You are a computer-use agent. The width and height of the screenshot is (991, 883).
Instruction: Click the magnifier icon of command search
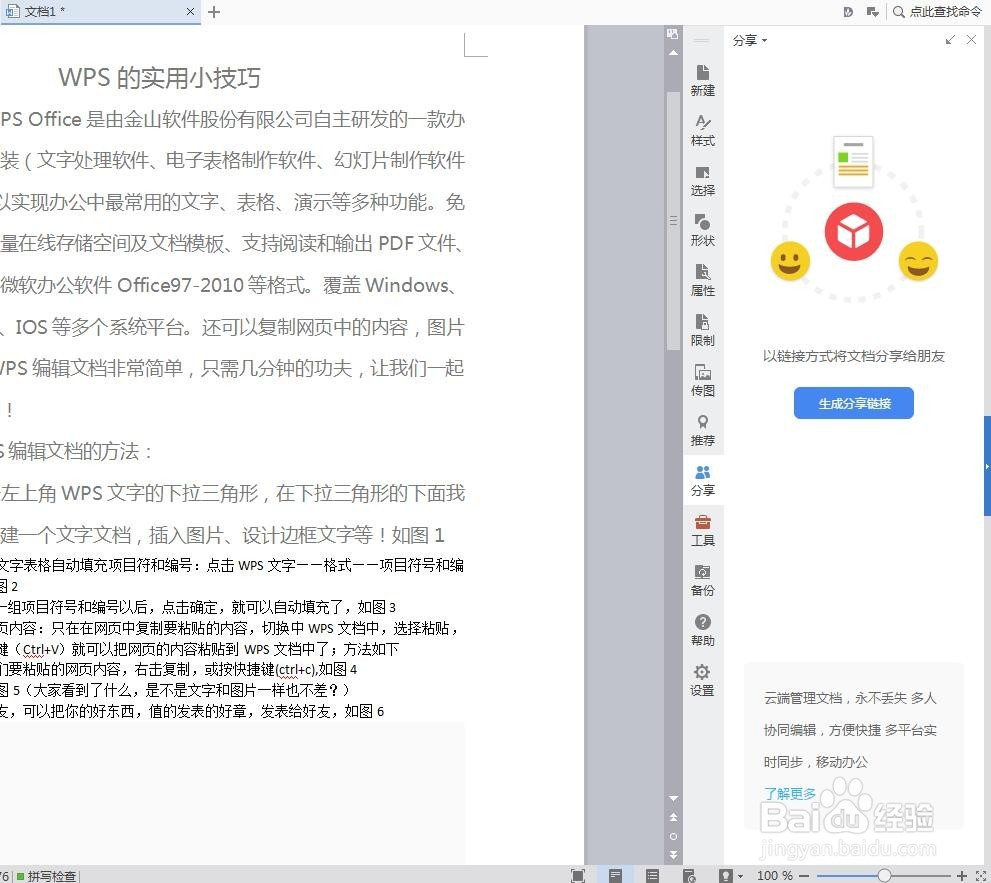898,11
